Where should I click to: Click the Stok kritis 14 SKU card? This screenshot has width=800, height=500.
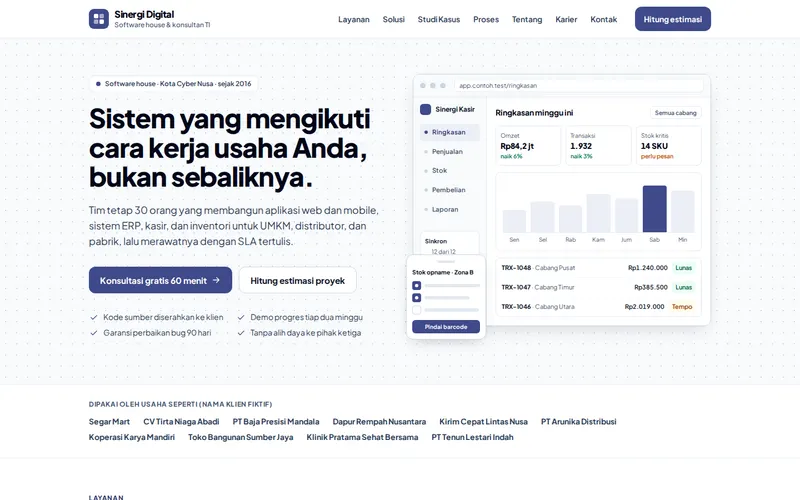click(x=668, y=146)
